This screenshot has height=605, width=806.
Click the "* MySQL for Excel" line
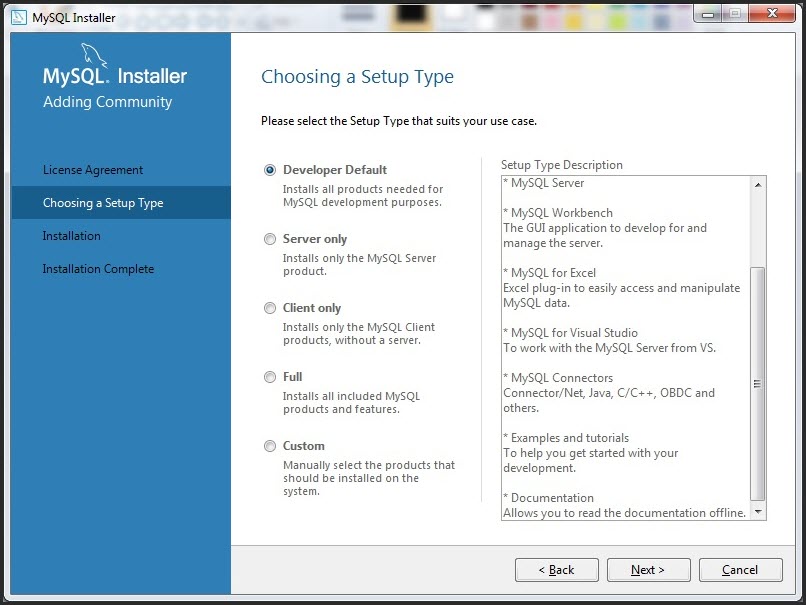549,273
